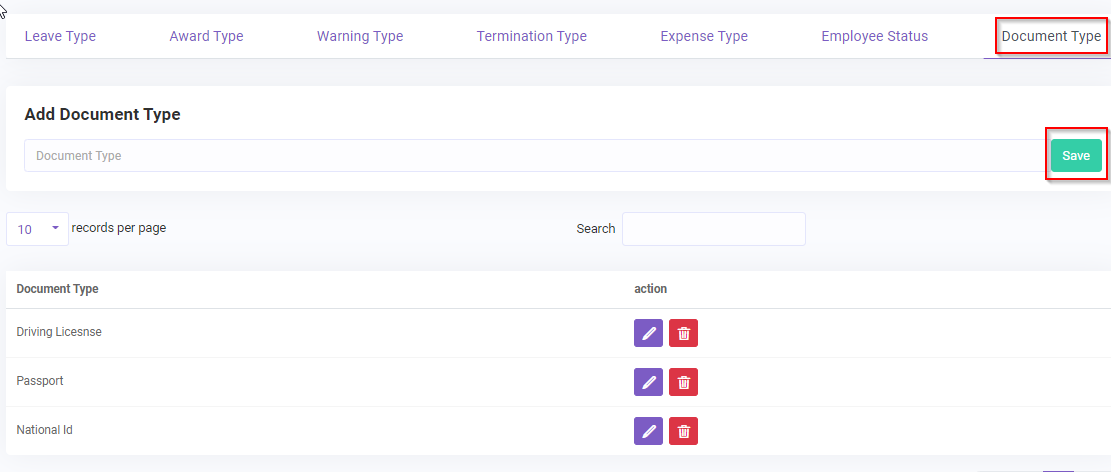Click the Passport row name
The height and width of the screenshot is (472, 1111).
[x=40, y=382]
